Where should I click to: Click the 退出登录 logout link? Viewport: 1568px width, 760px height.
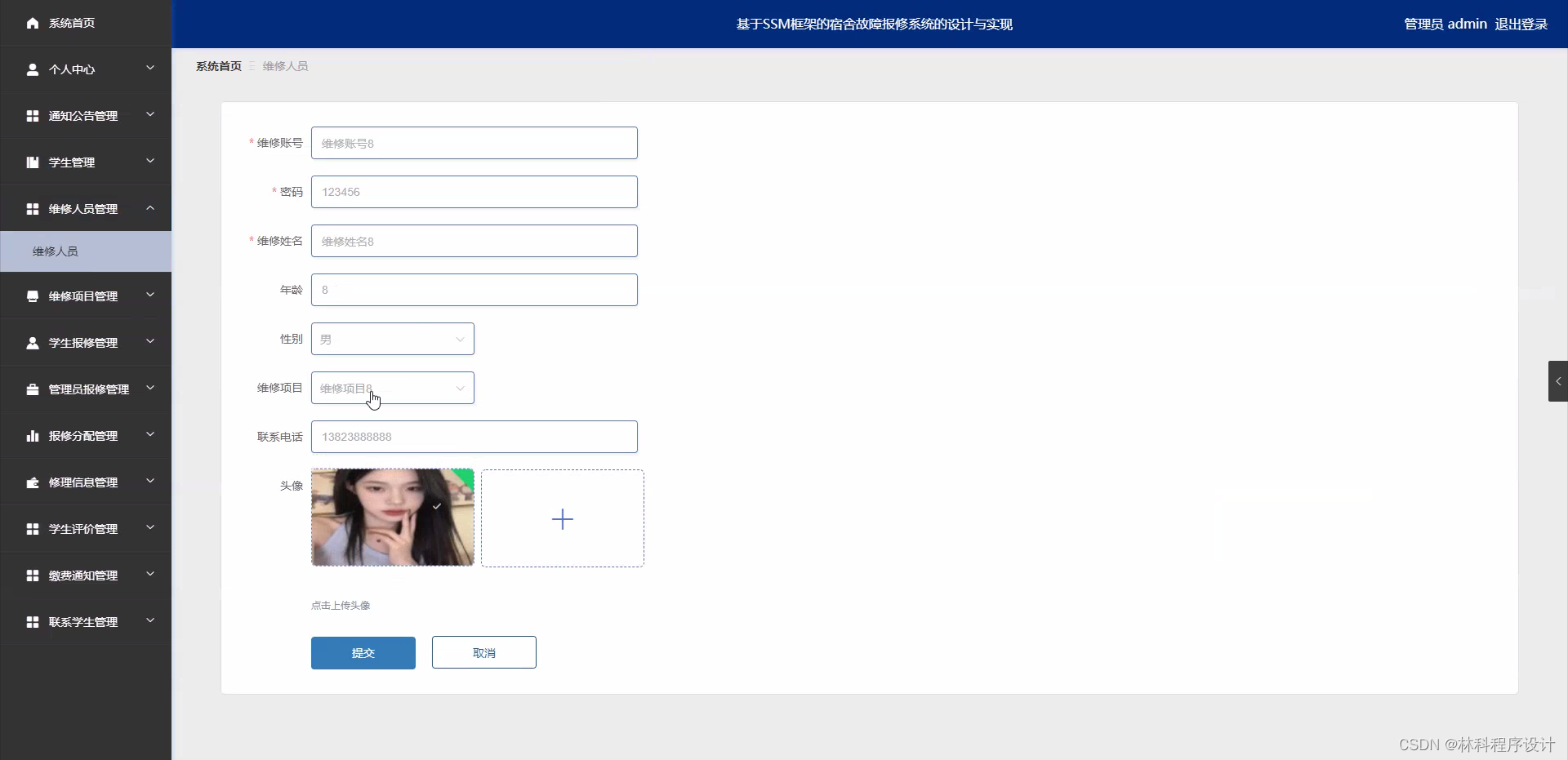tap(1521, 24)
